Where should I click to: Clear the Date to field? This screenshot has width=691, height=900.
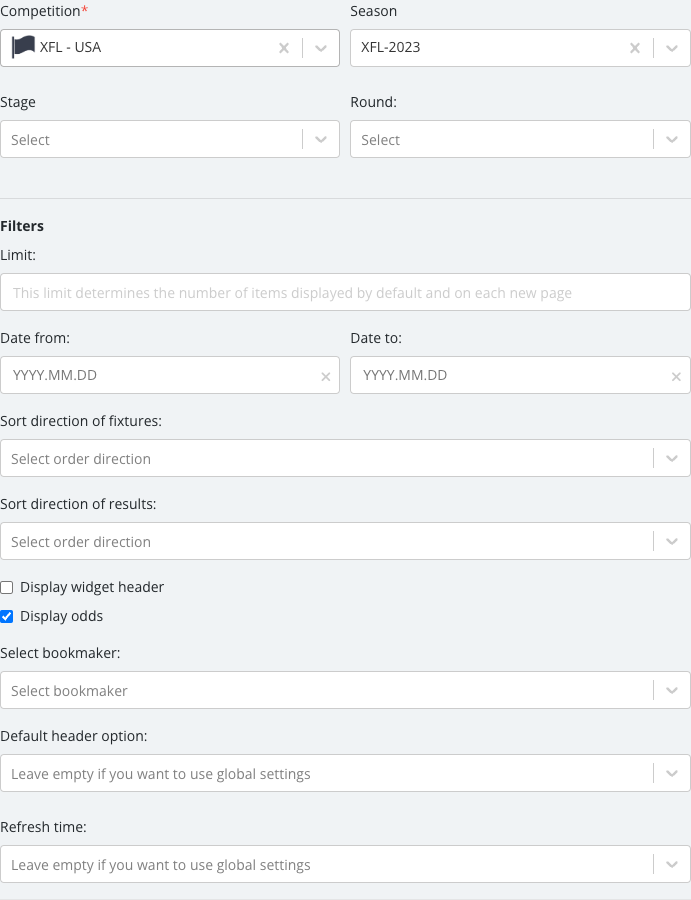(676, 377)
